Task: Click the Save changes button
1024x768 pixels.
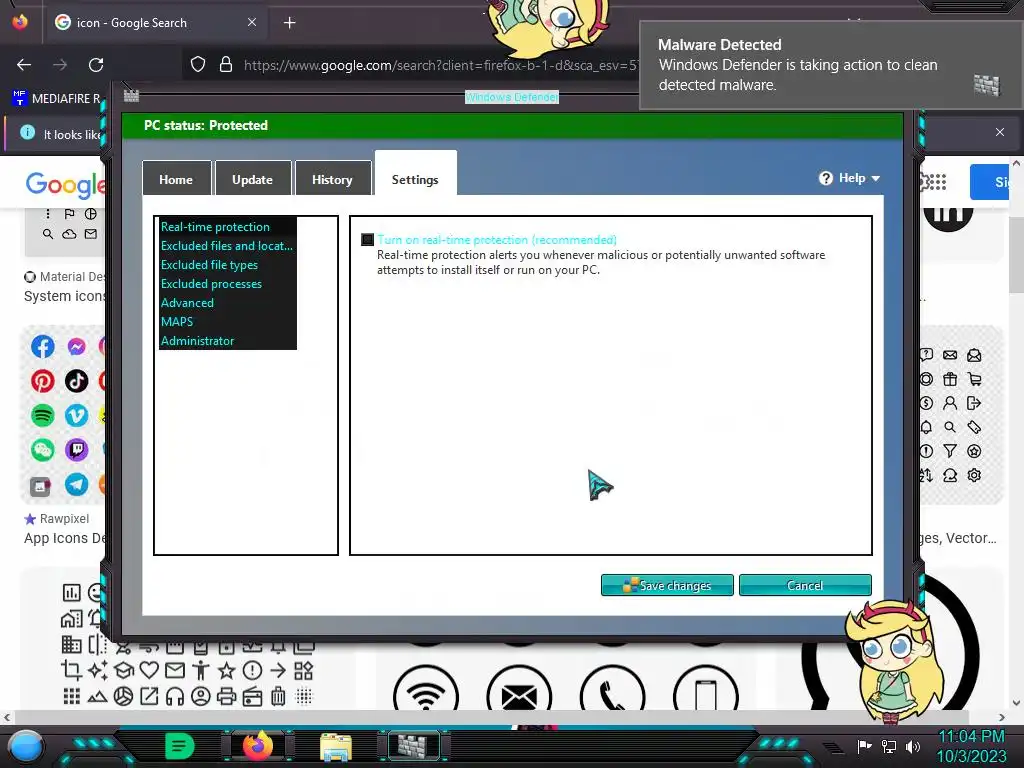Action: pyautogui.click(x=667, y=585)
